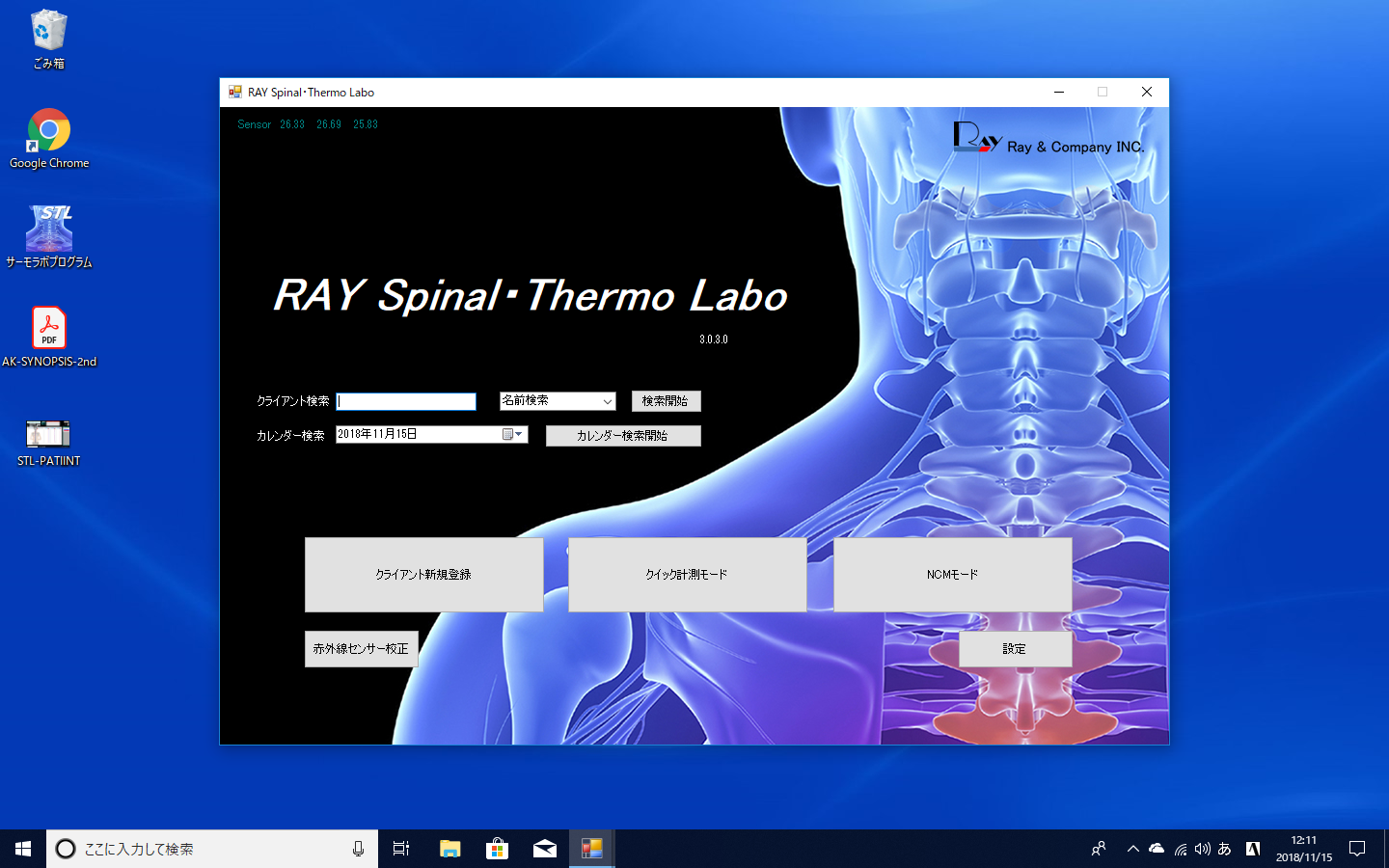
Task: Click the RAY Spinal Thermo Labo title bar icon
Action: click(235, 93)
